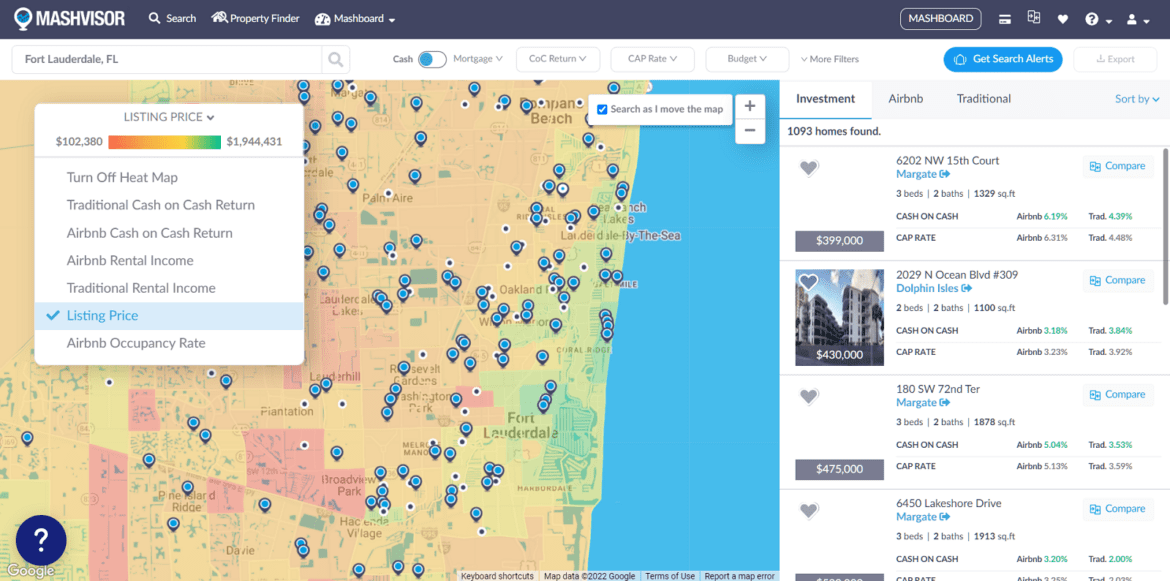This screenshot has width=1170, height=581.
Task: Switch to the Airbnb tab
Action: pyautogui.click(x=905, y=99)
